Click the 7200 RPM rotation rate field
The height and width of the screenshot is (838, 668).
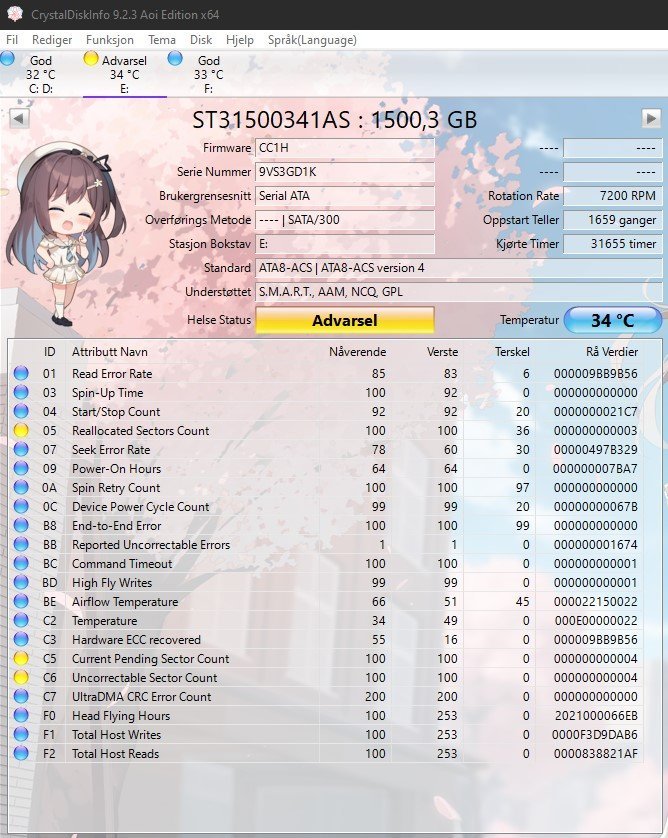point(613,196)
